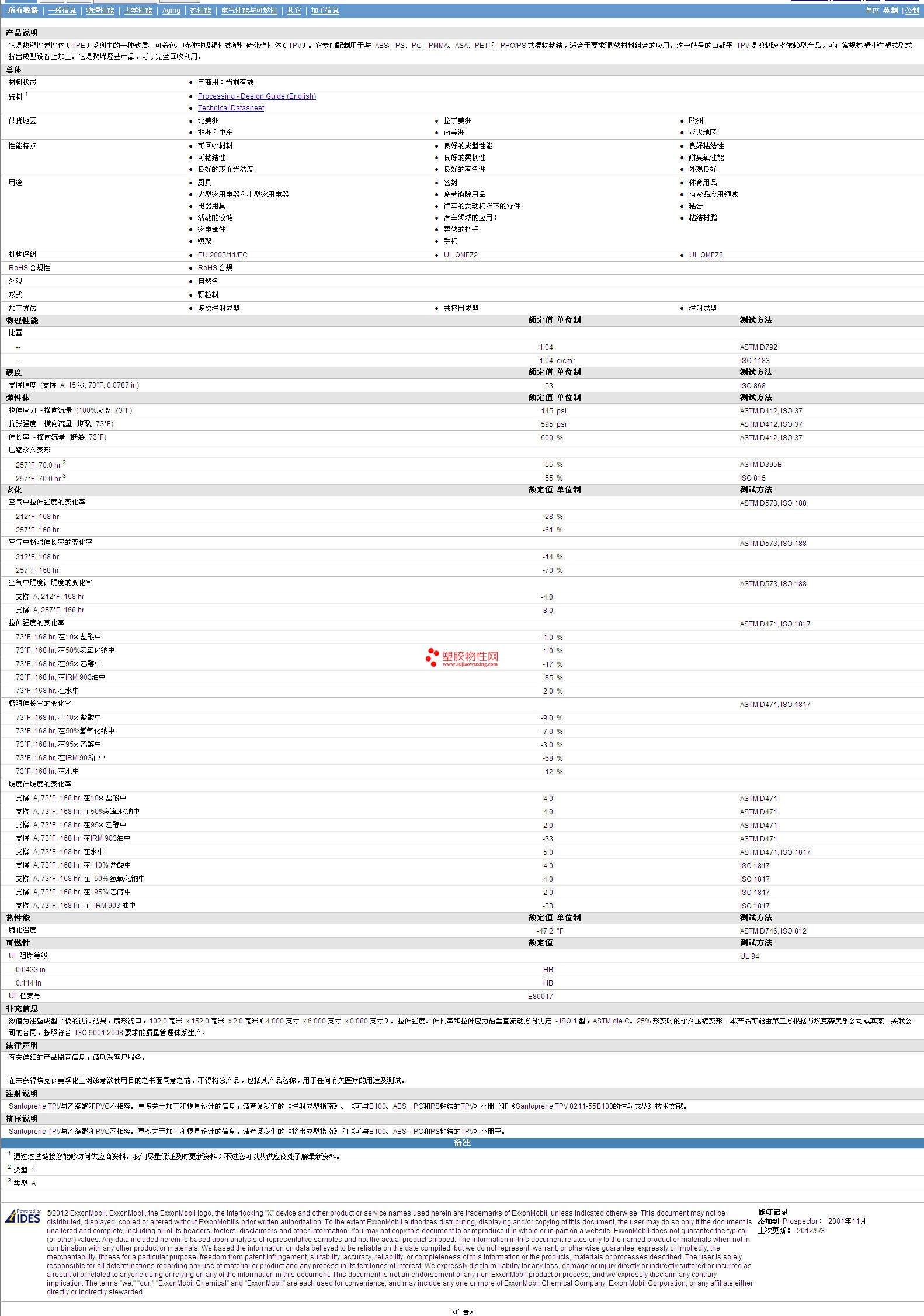Select 英制 units
This screenshot has height=1316, width=924.
(x=890, y=11)
